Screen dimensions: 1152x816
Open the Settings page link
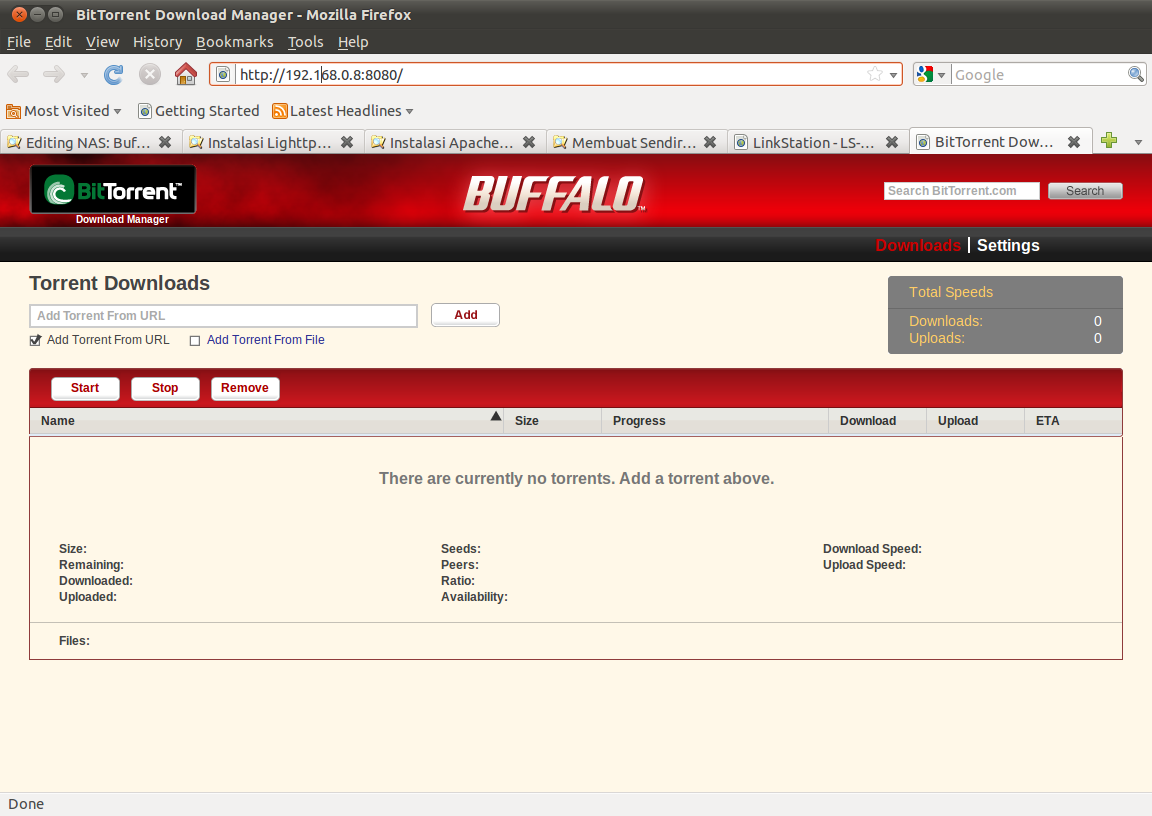click(1008, 245)
